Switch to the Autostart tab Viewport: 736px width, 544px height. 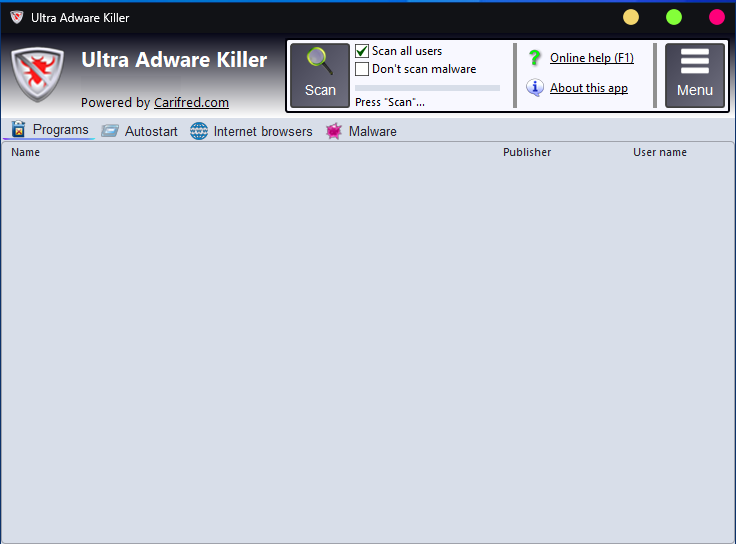[x=139, y=131]
